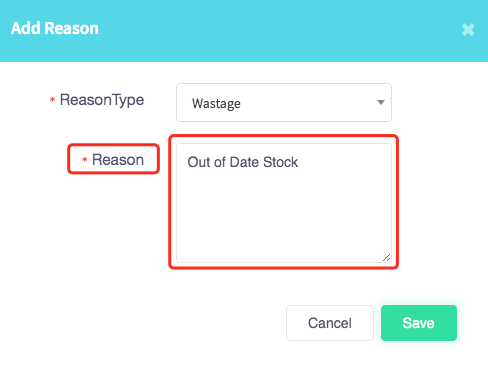488x378 pixels.
Task: Click the word Out in the Reason text
Action: (x=199, y=162)
